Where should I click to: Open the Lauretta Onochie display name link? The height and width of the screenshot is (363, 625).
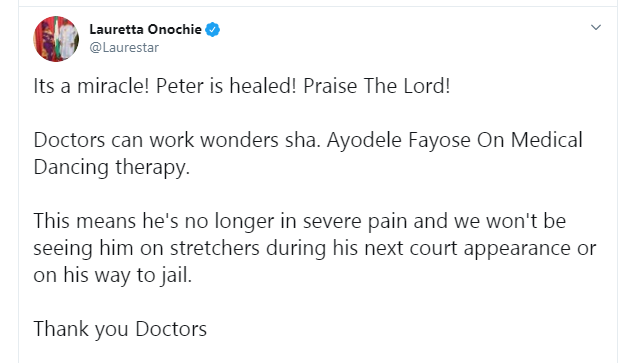[145, 29]
